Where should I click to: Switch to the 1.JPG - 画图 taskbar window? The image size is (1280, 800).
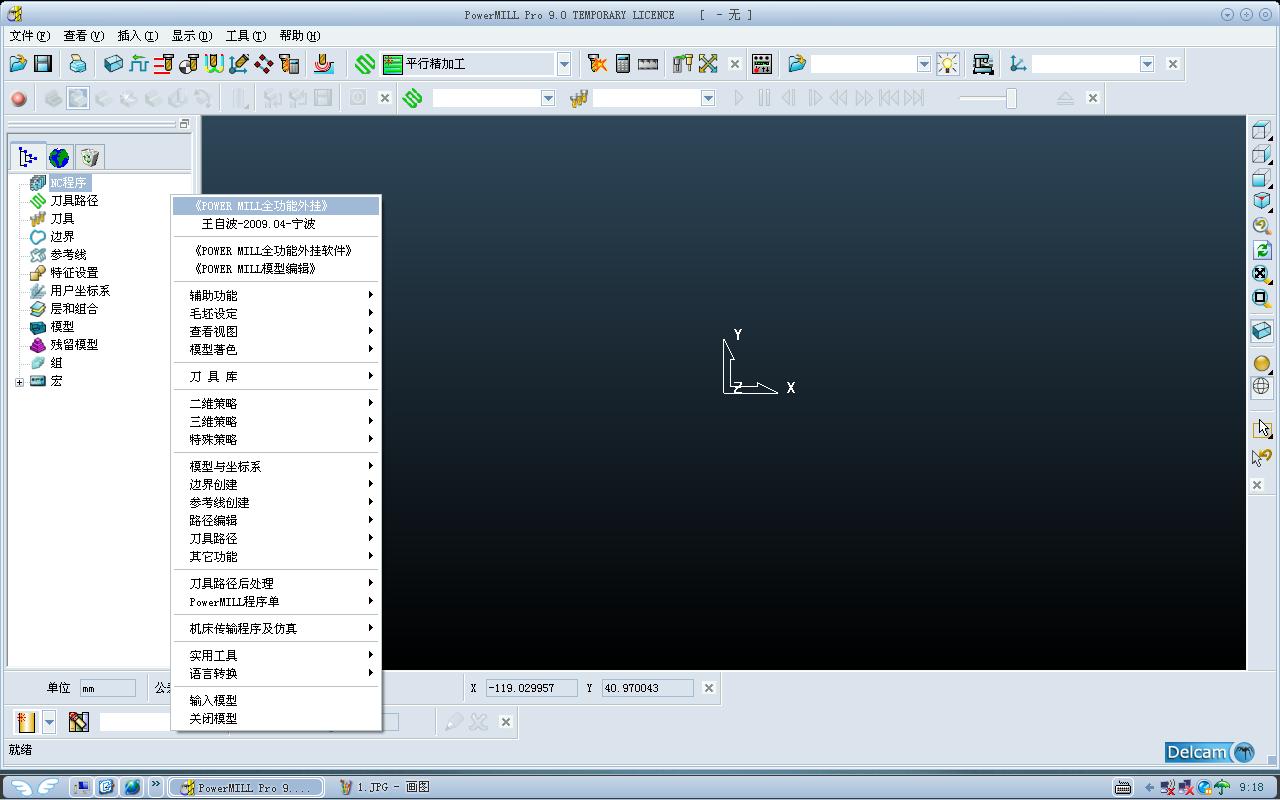click(385, 787)
